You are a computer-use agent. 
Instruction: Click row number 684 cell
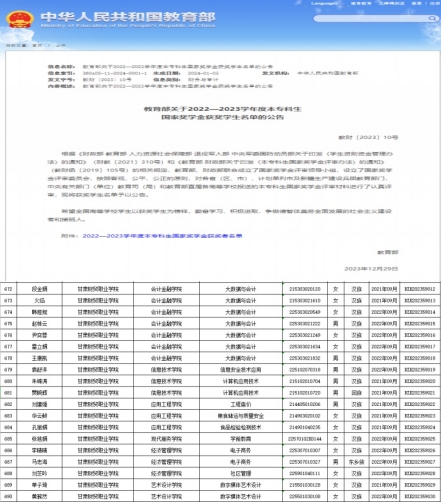click(x=8, y=427)
